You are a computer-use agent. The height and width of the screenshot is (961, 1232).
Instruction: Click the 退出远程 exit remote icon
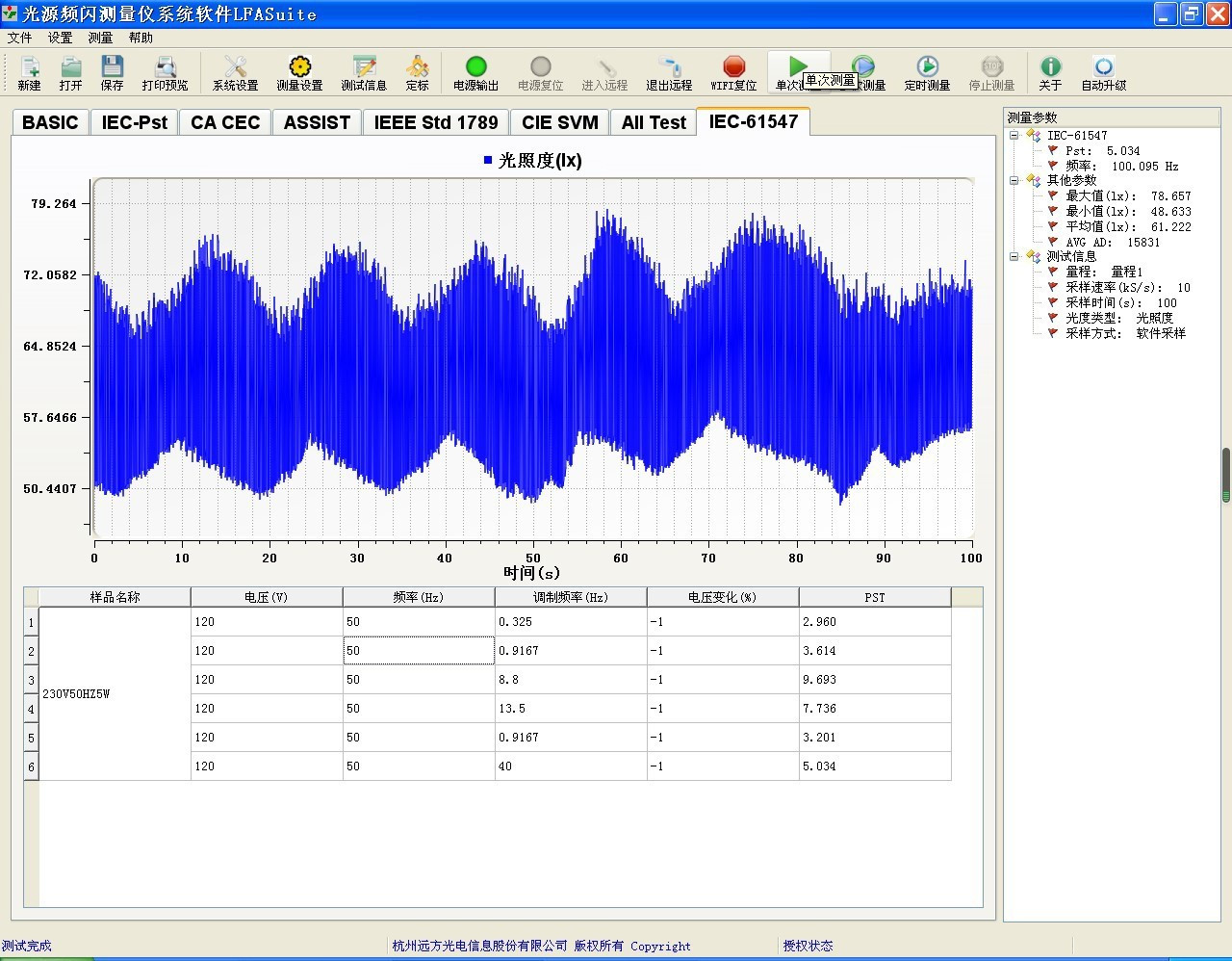click(x=670, y=66)
